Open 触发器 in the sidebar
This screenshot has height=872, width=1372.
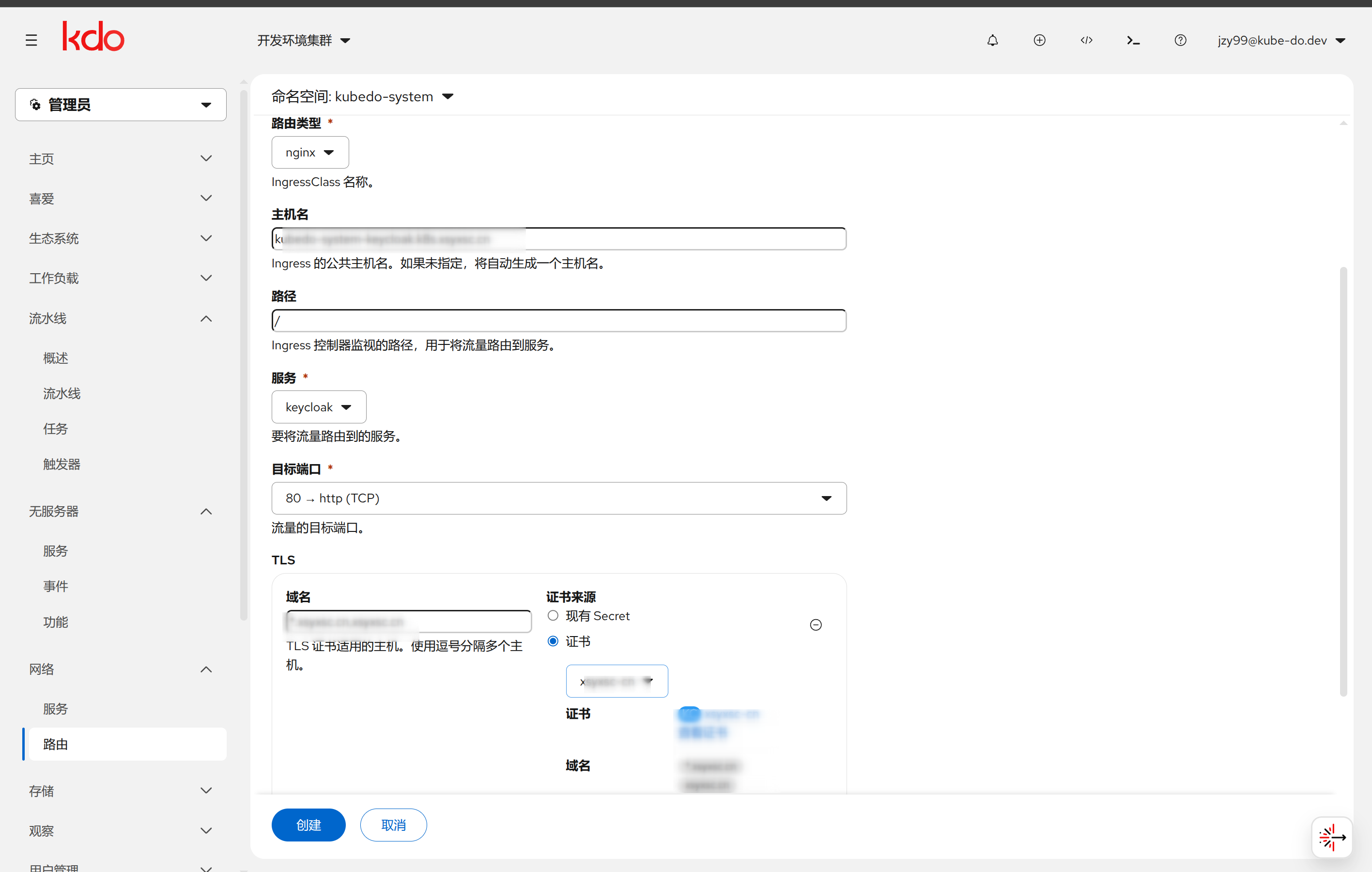tap(62, 464)
